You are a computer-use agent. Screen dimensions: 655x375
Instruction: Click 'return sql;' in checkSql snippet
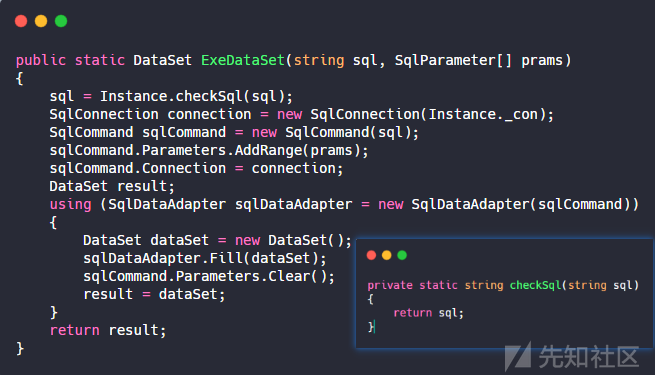429,313
